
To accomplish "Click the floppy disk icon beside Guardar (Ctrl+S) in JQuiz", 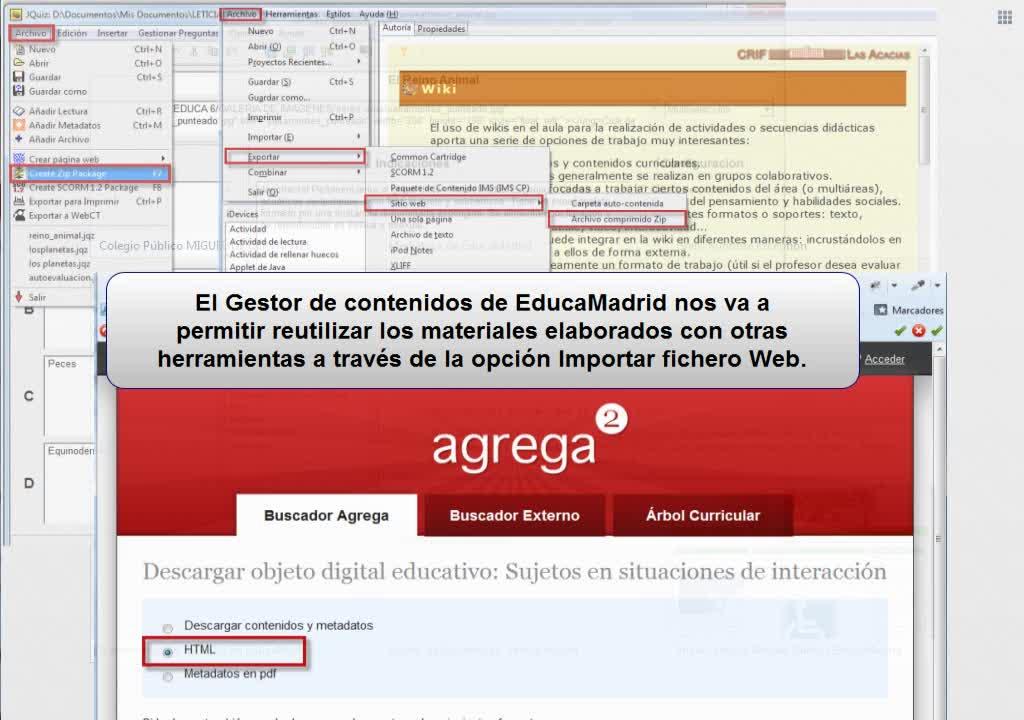I will click(x=19, y=76).
